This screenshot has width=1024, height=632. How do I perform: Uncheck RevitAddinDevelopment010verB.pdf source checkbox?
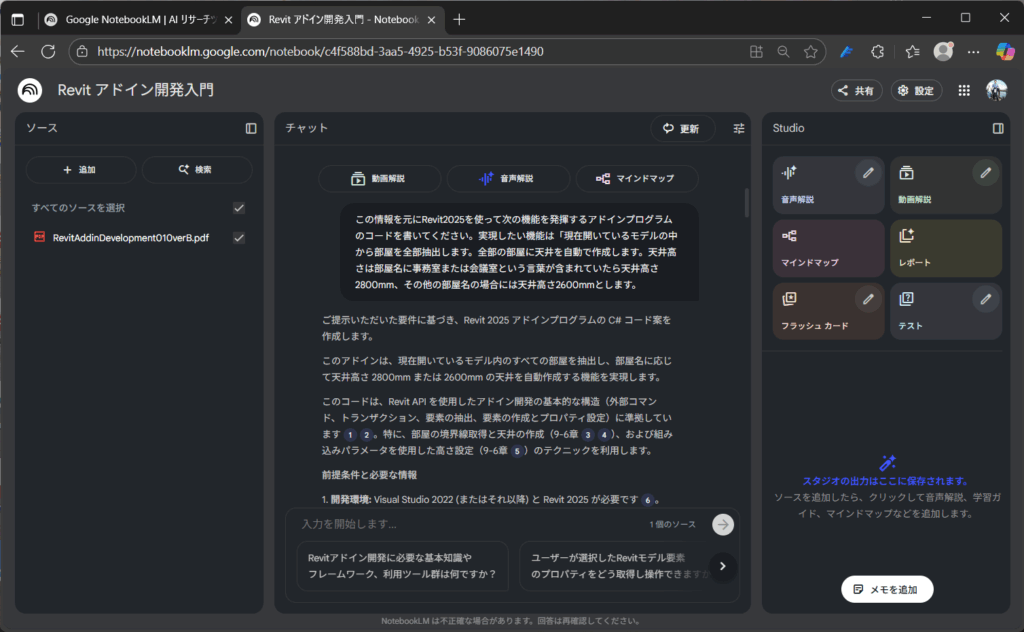[x=239, y=238]
